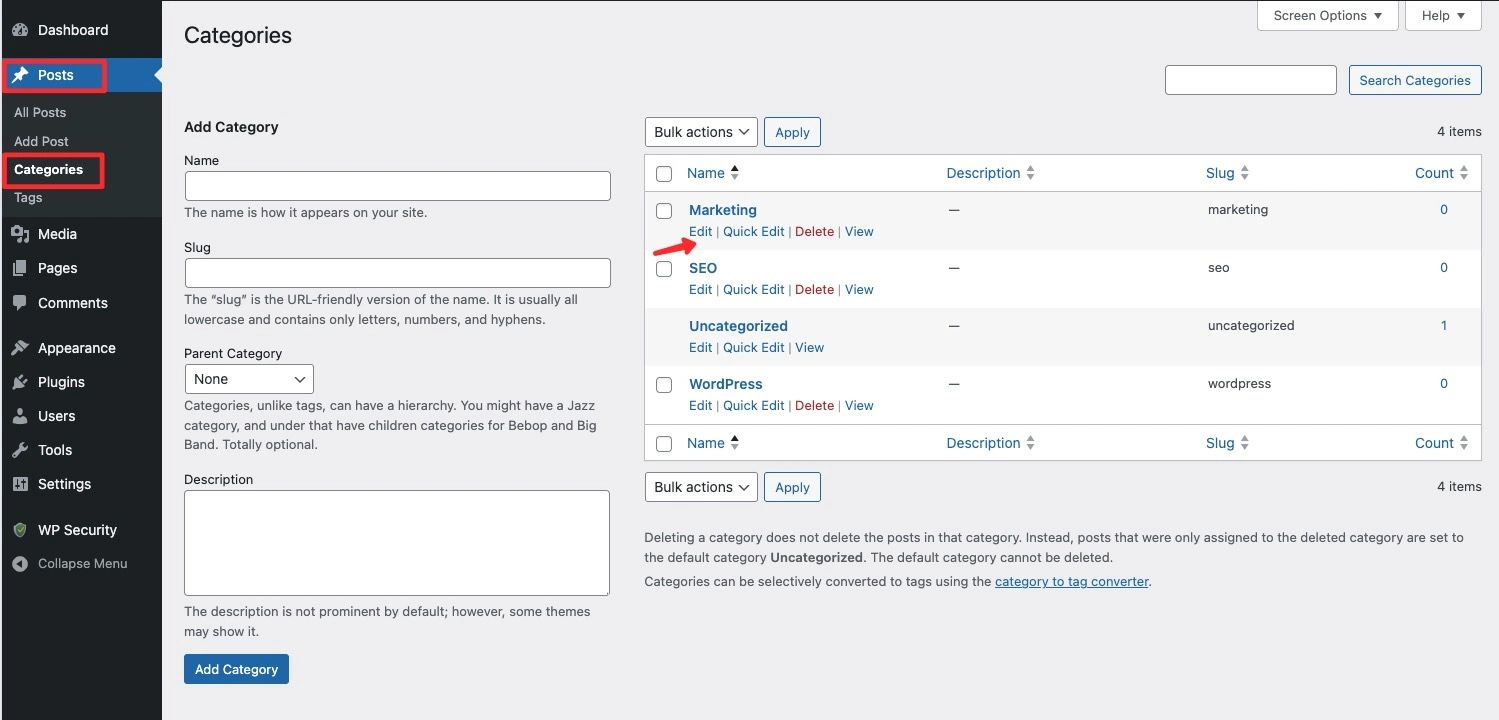
Task: Open the Dashboard gauge icon
Action: click(20, 30)
